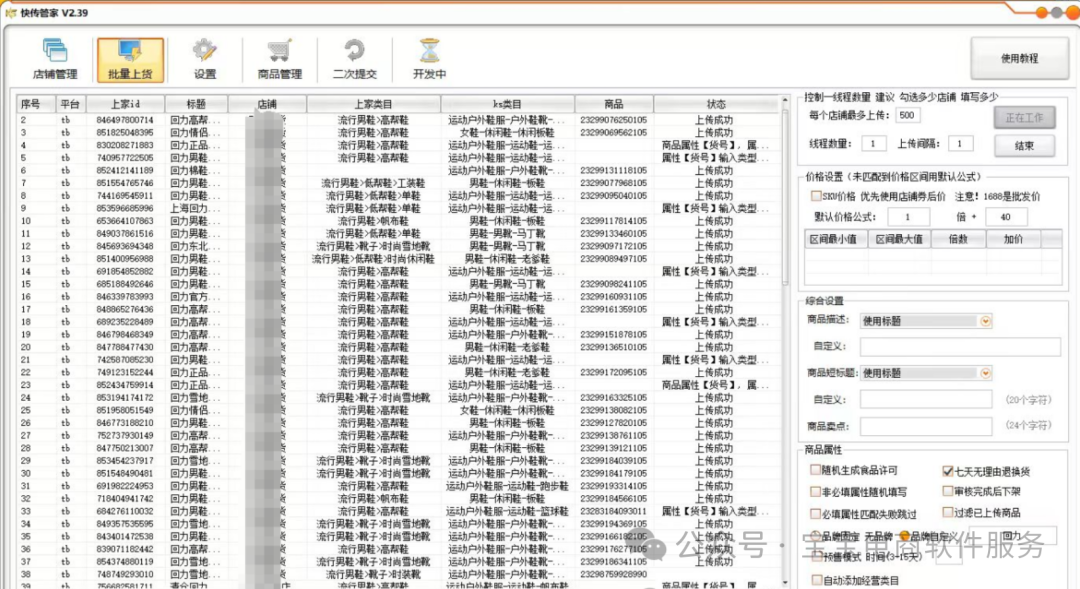
Task: Click product id 23299131118105
Action: [614, 170]
